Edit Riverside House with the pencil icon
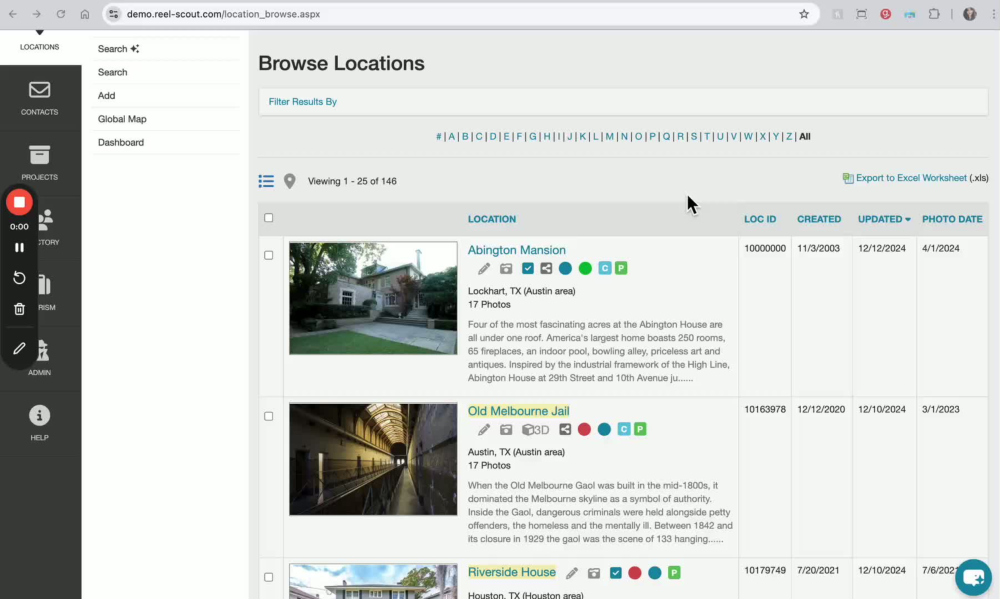The height and width of the screenshot is (599, 1000). click(x=572, y=573)
